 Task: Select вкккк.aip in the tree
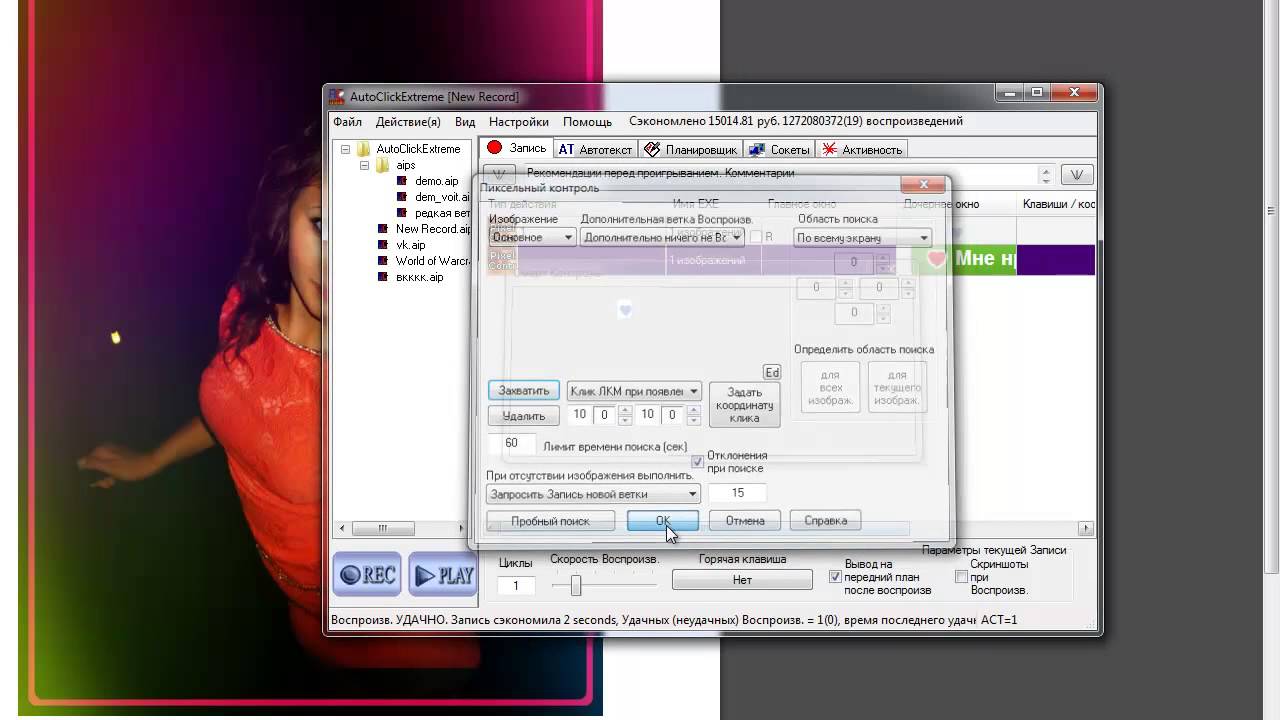coord(419,277)
